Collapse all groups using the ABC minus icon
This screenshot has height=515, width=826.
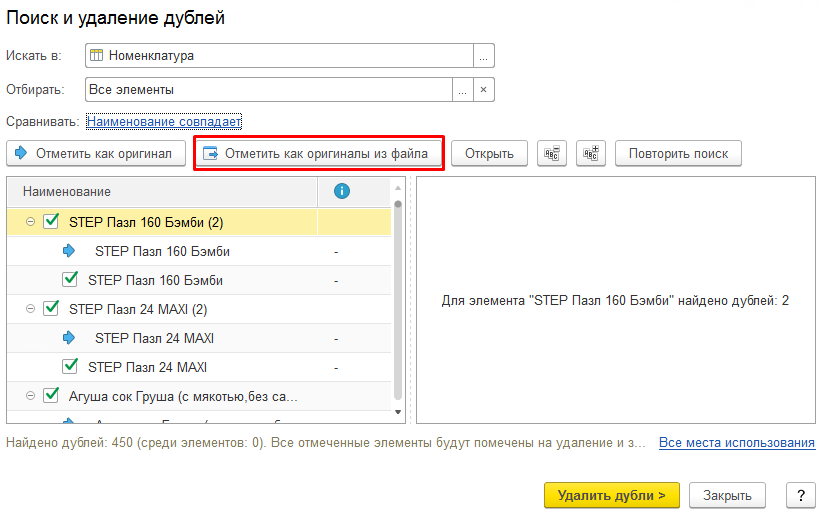(x=552, y=154)
